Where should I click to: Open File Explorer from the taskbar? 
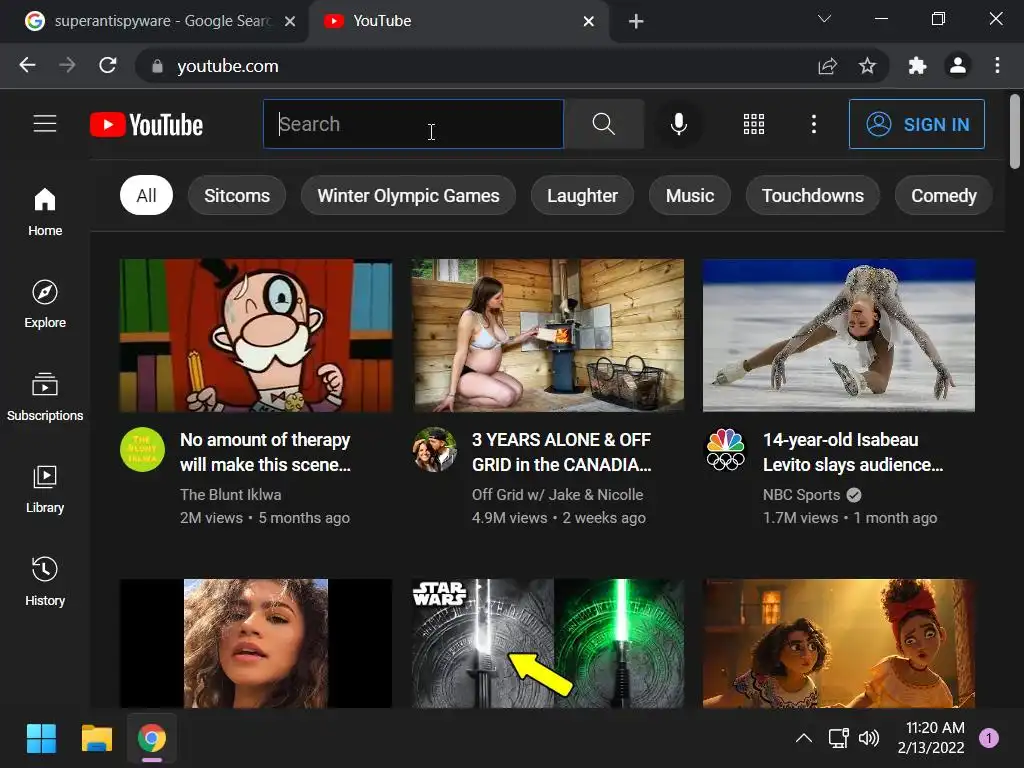click(97, 739)
